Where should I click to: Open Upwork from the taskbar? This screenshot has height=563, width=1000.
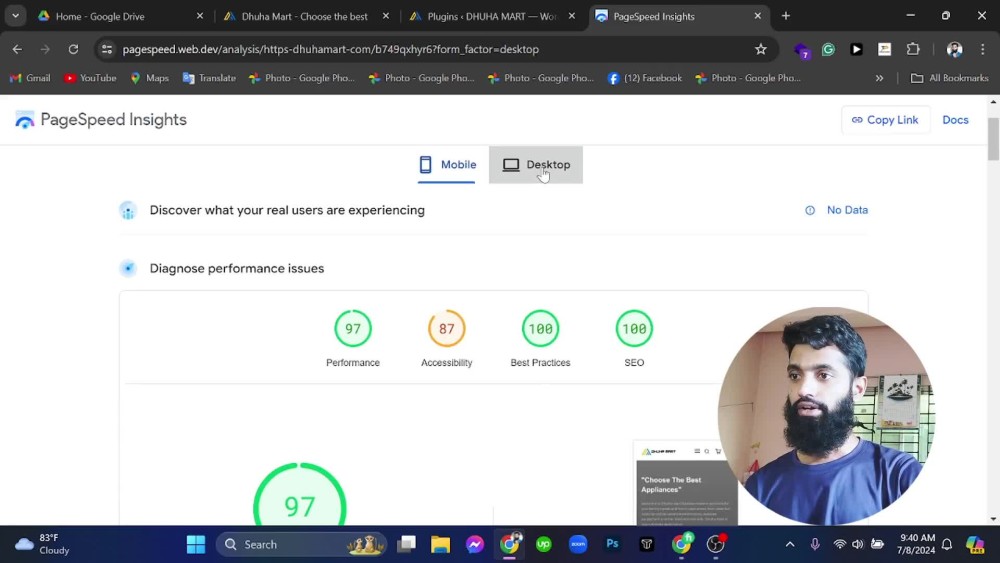click(x=543, y=545)
